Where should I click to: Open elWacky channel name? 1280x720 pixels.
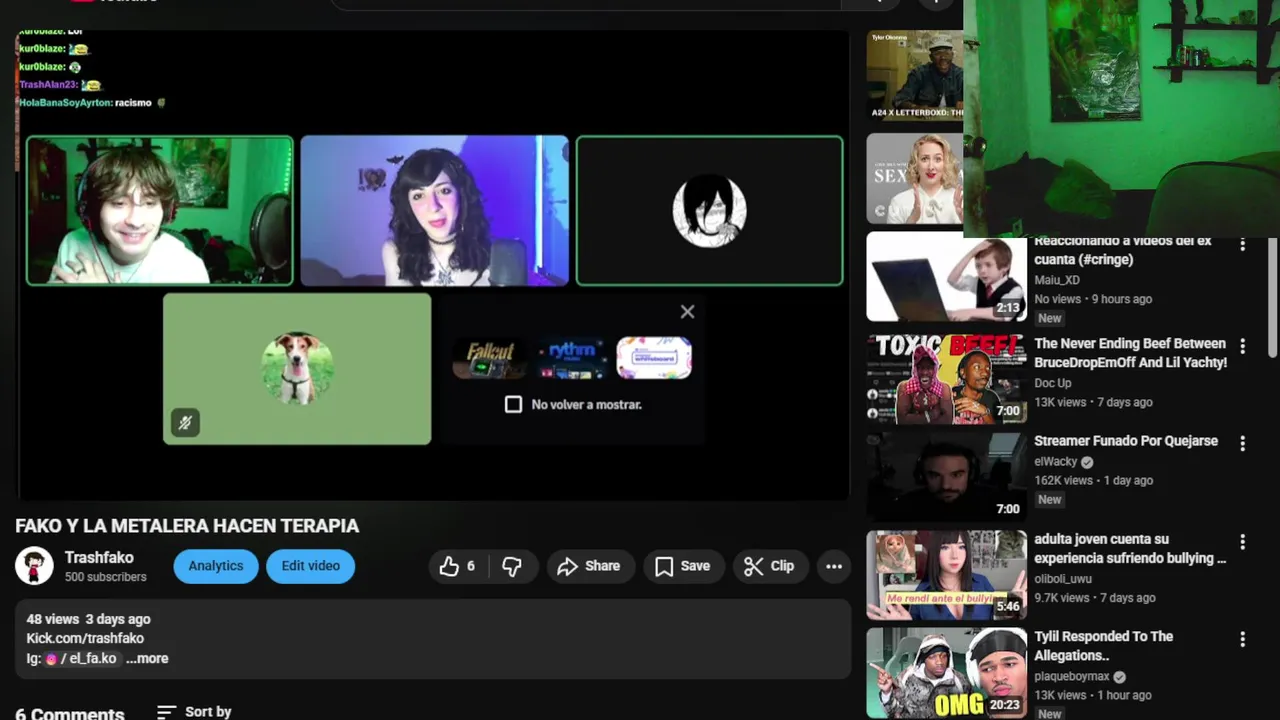pos(1055,462)
